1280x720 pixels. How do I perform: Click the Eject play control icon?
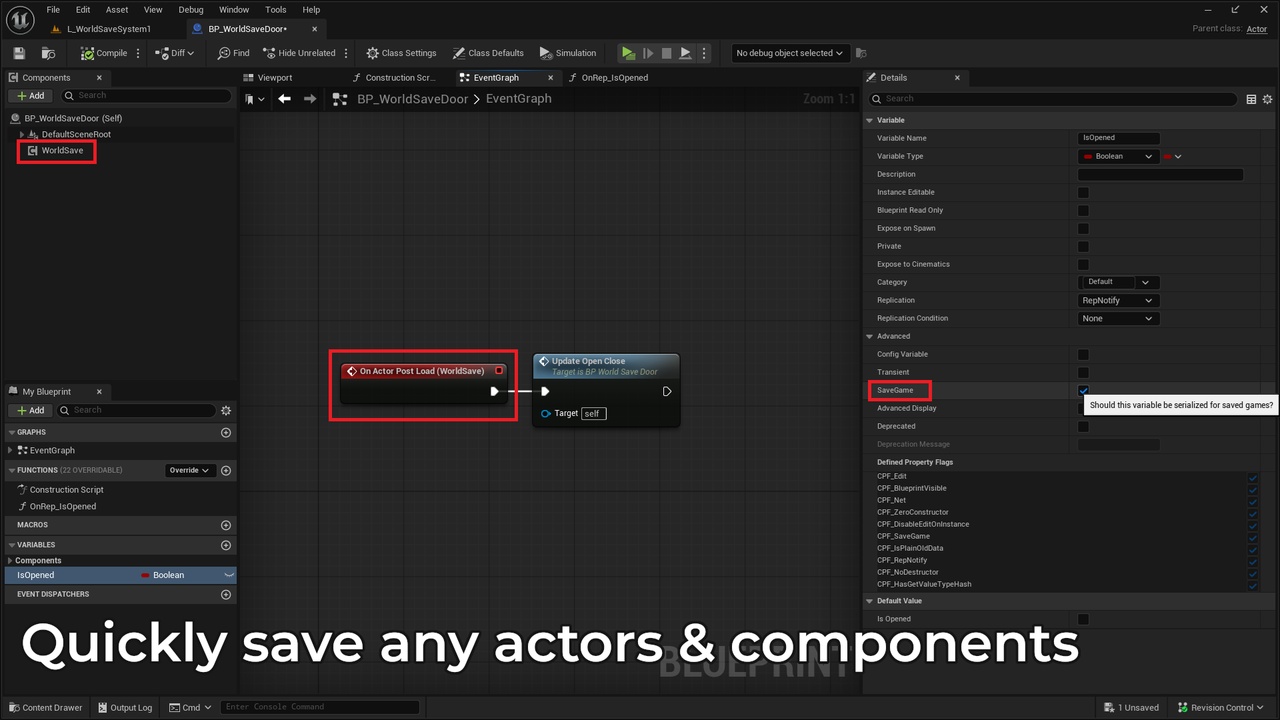pos(685,53)
